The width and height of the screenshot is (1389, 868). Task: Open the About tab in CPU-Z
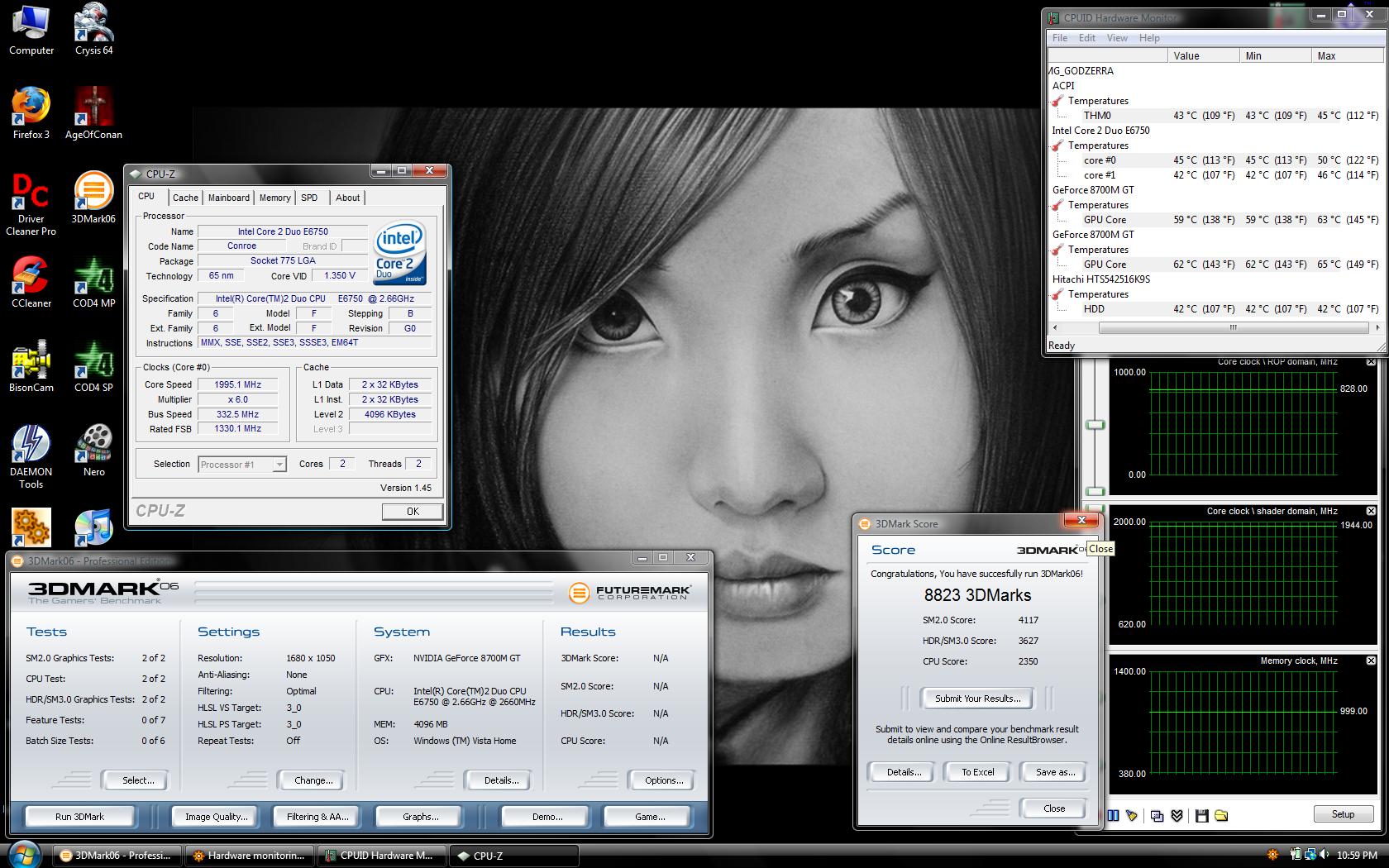(347, 198)
